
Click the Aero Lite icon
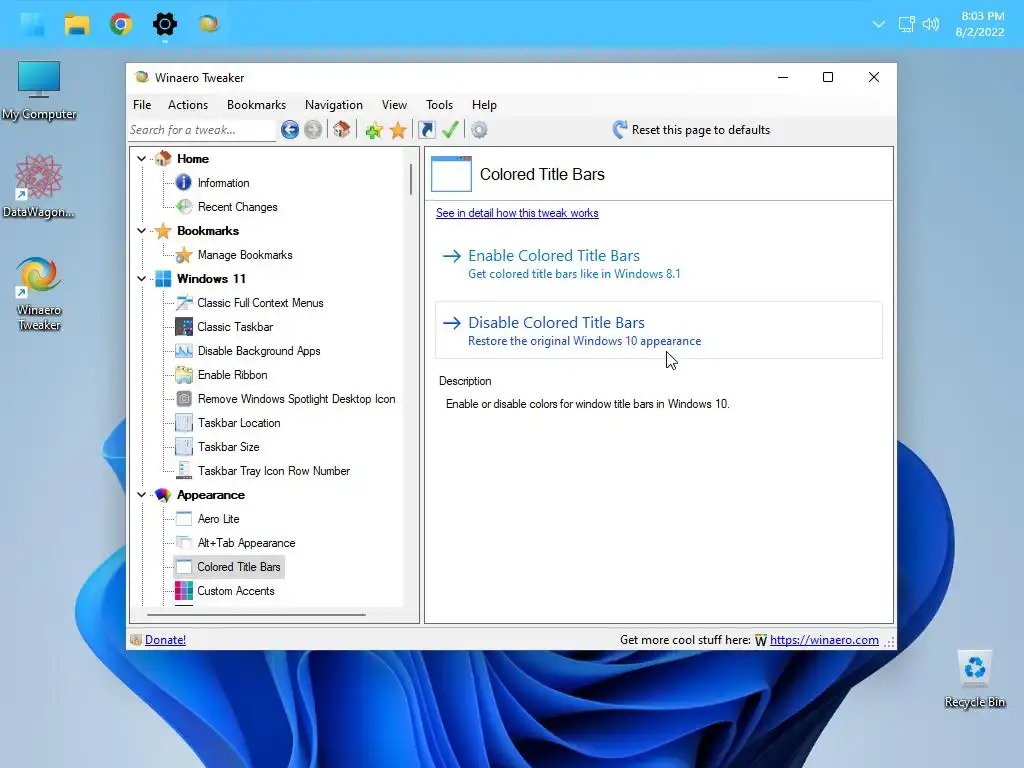point(184,519)
